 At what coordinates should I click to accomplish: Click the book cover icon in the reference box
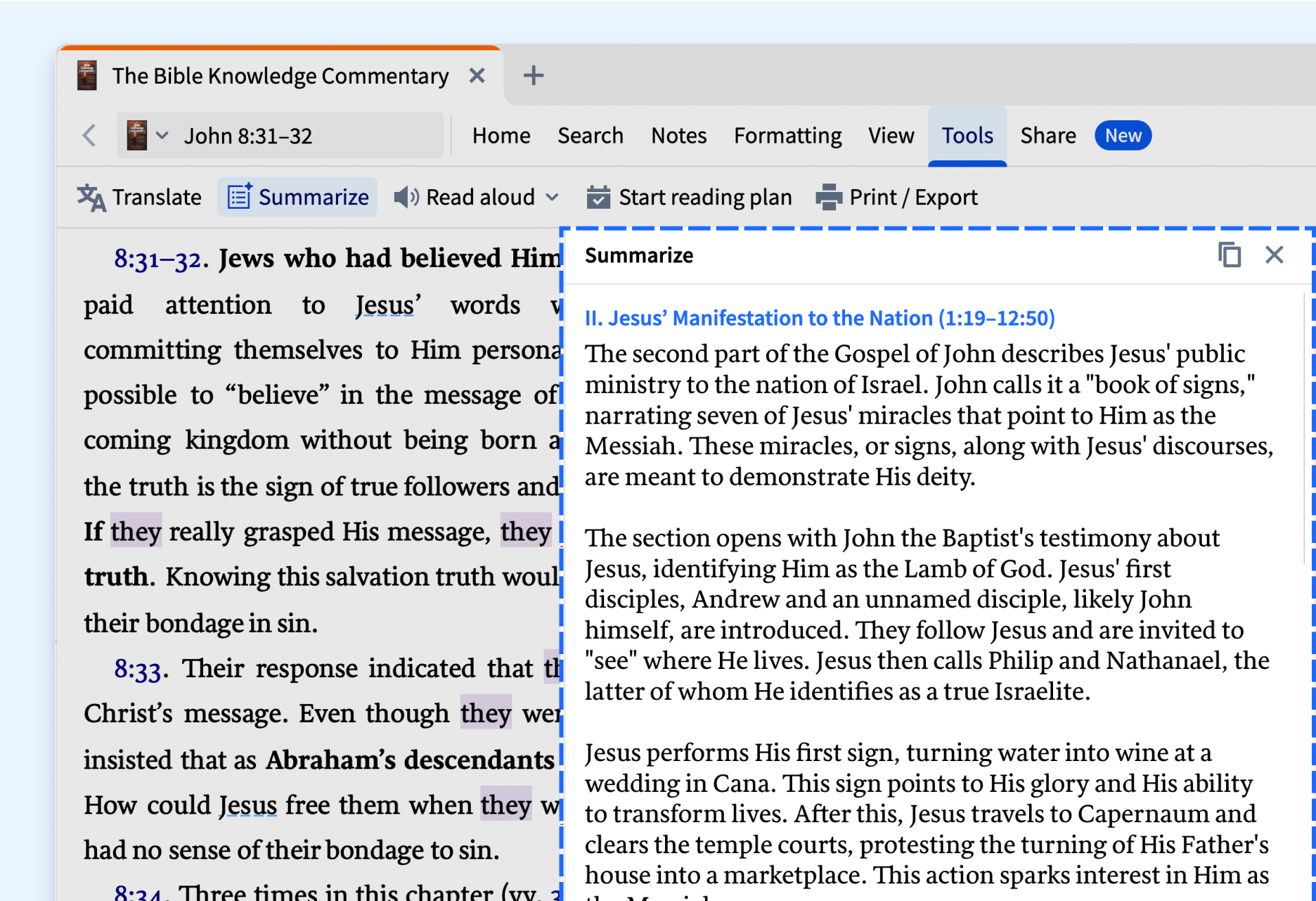(x=137, y=135)
